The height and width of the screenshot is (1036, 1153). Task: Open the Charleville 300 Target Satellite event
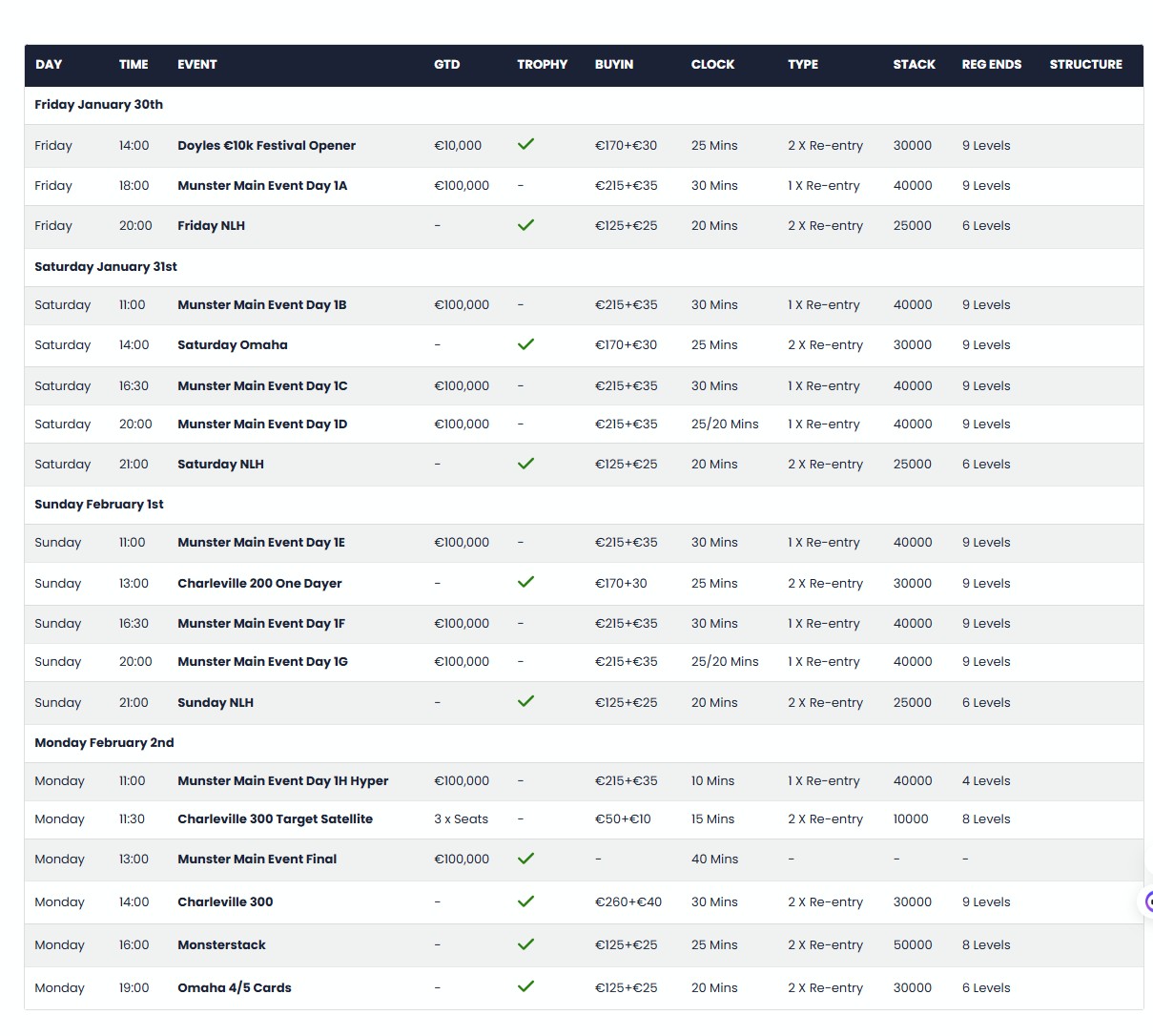click(275, 819)
